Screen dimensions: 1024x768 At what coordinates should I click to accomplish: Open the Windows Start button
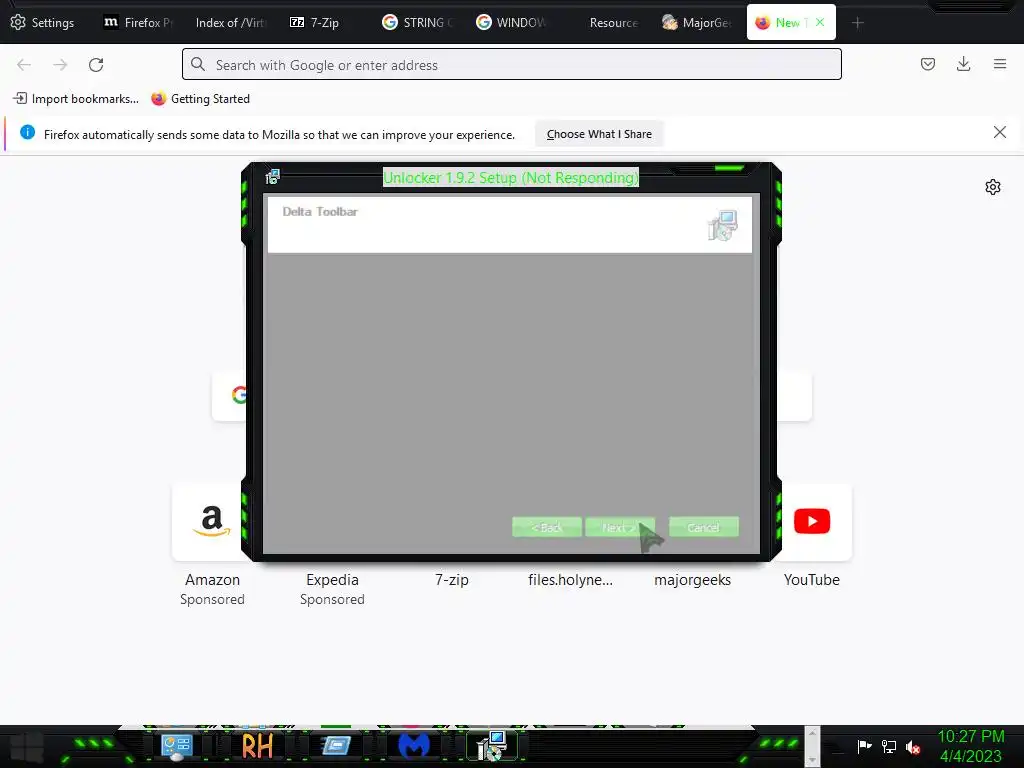coord(27,746)
